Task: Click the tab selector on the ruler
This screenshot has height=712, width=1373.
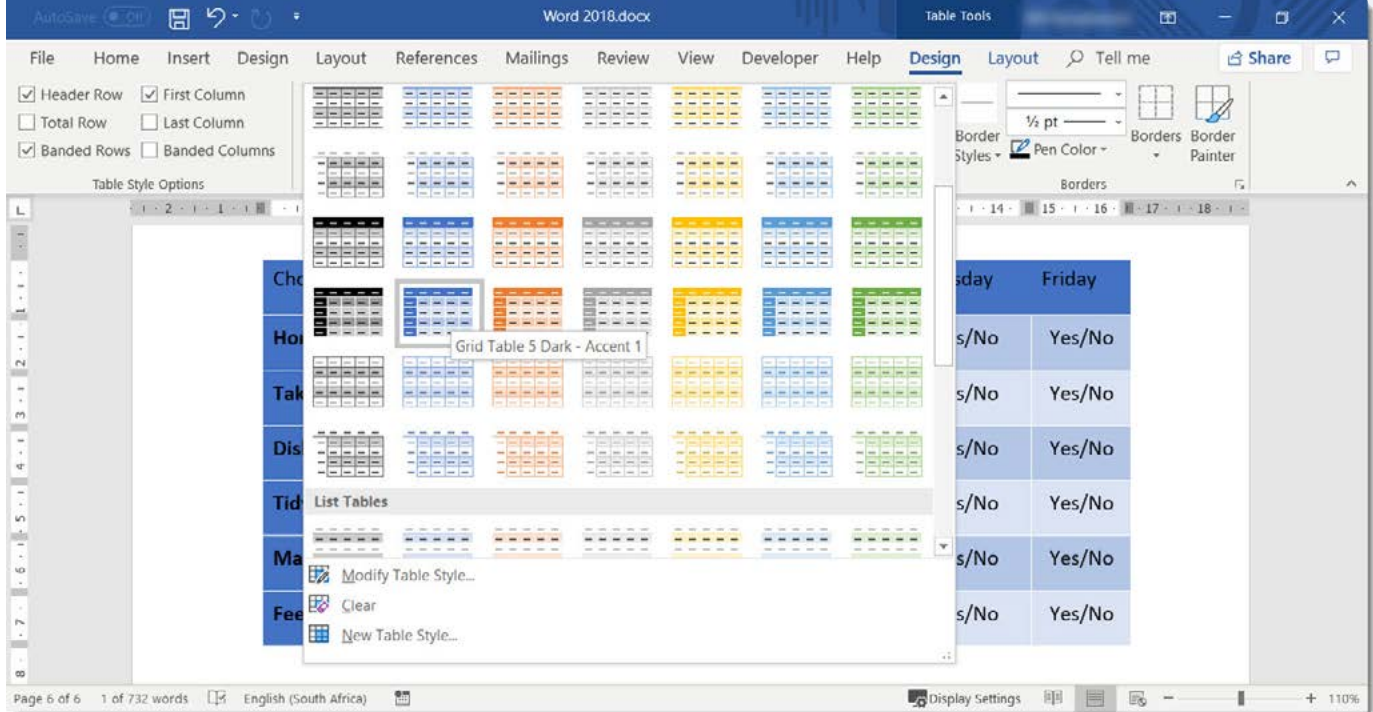Action: point(19,210)
